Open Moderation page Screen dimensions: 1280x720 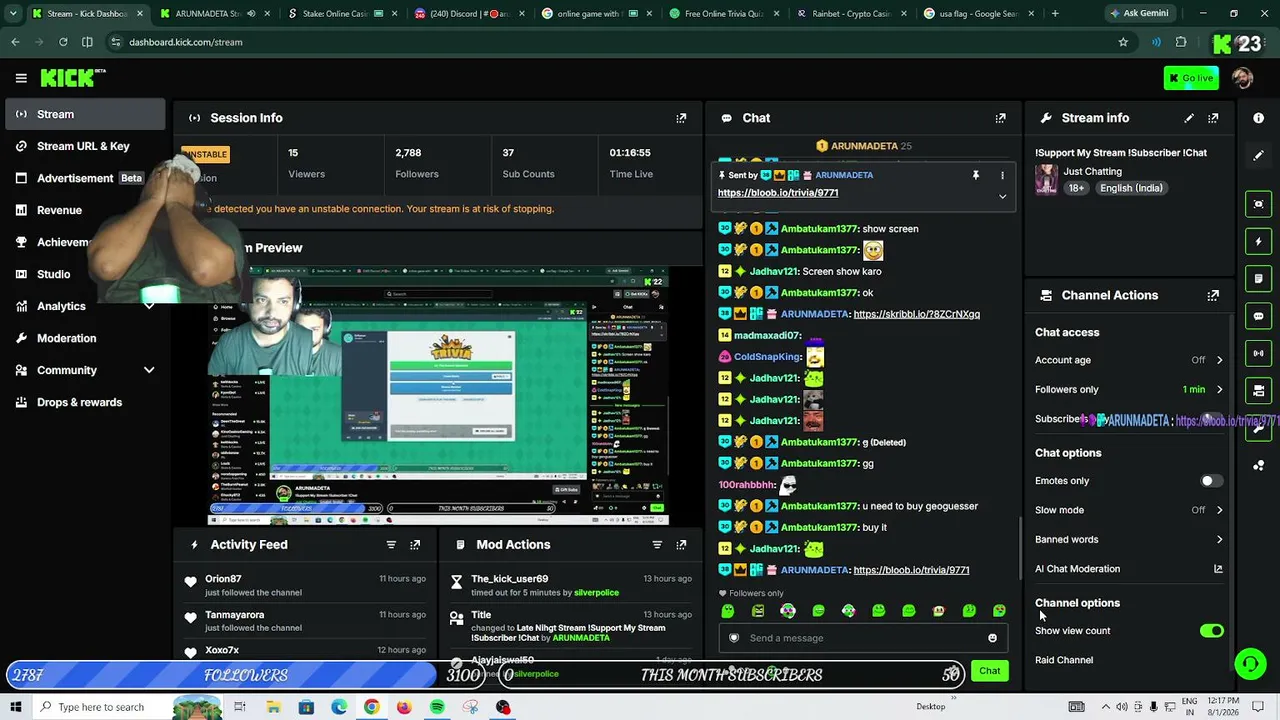coord(83,338)
